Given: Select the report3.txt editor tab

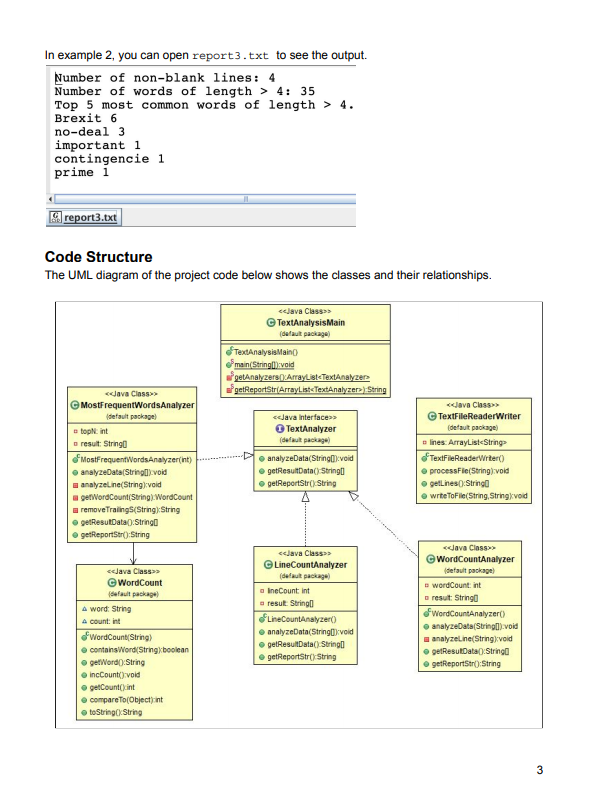Looking at the screenshot, I should [x=84, y=217].
